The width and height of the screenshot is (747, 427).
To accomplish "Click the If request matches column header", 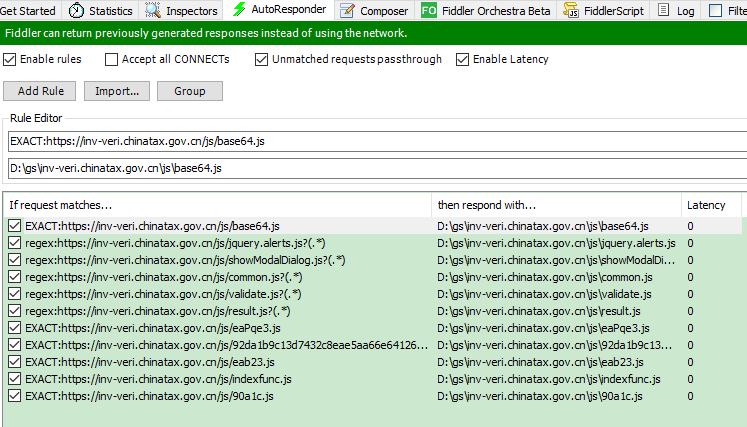I will [x=218, y=205].
